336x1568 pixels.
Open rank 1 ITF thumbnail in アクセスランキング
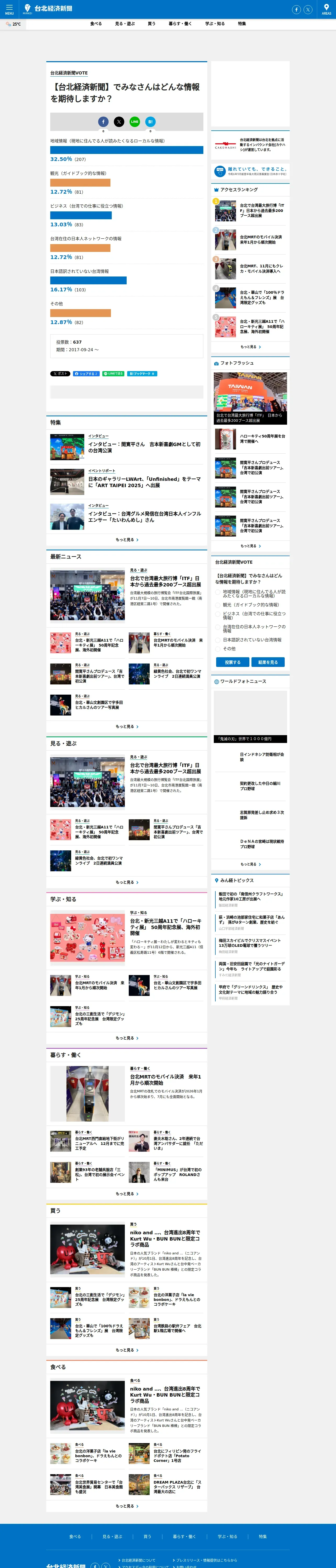[226, 211]
